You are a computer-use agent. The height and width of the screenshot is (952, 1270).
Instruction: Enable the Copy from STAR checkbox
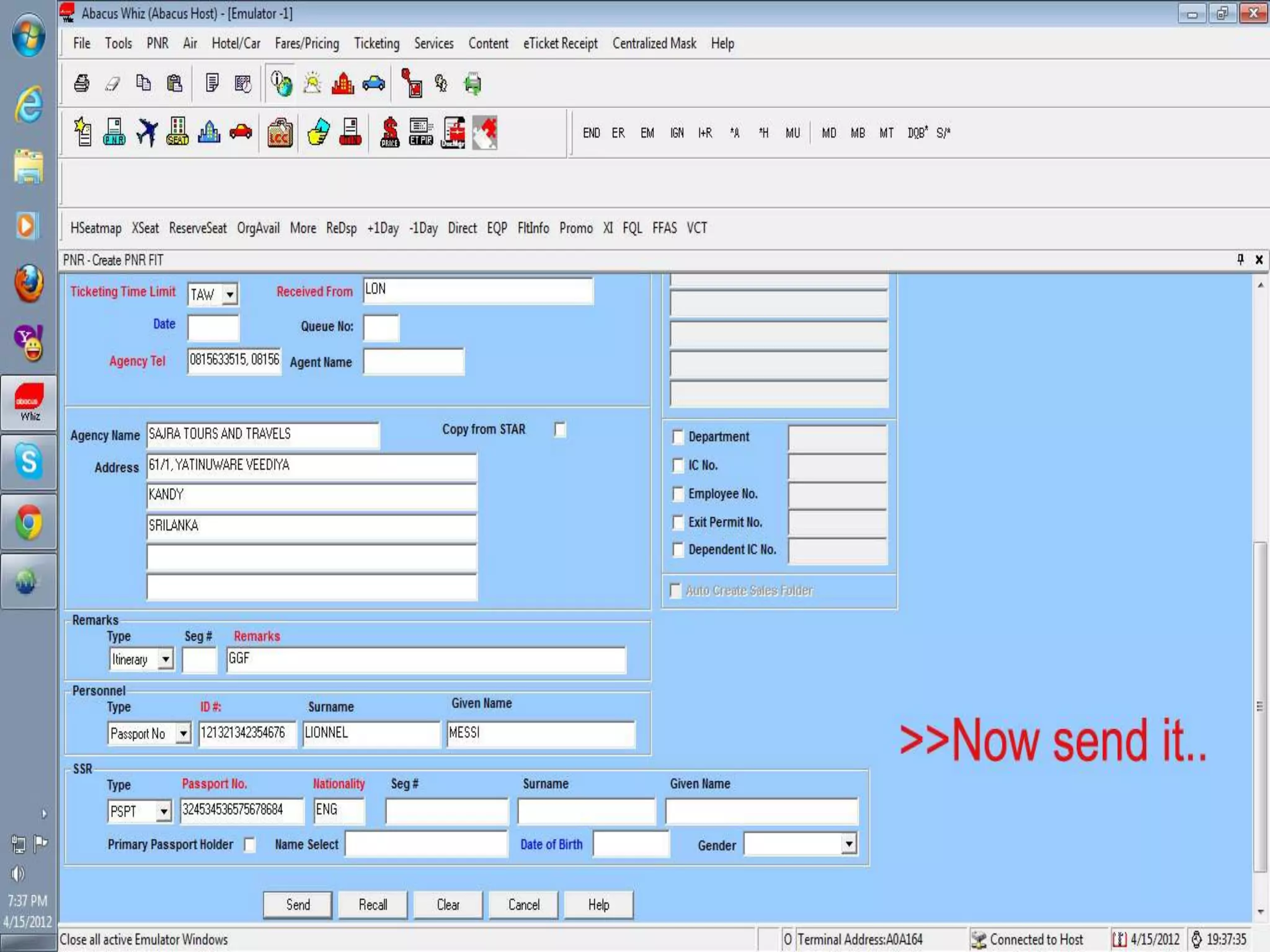click(560, 430)
